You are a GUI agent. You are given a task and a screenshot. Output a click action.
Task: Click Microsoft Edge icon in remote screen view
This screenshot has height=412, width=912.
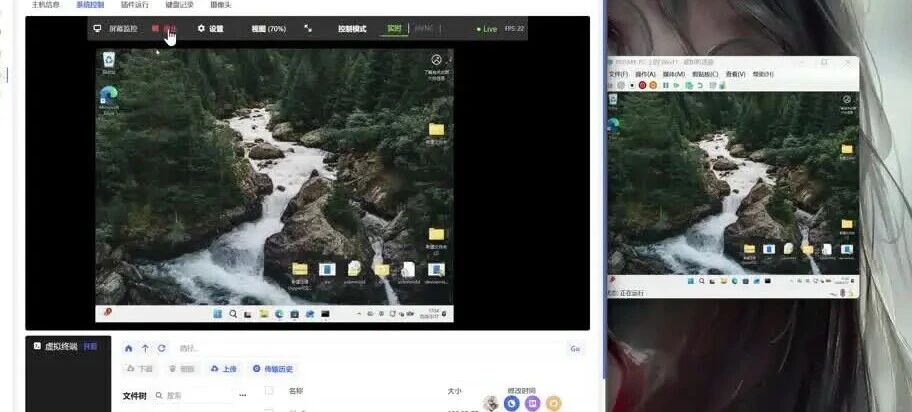point(109,100)
